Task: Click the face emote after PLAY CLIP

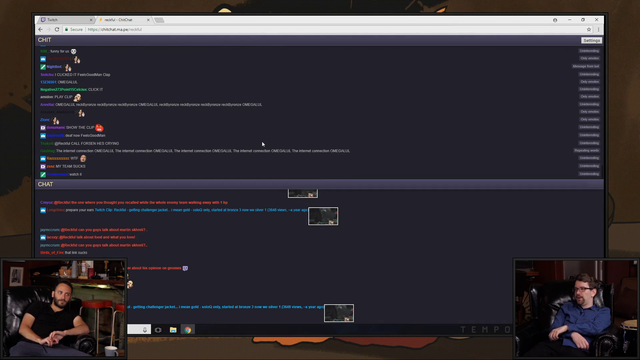Action: (x=77, y=97)
